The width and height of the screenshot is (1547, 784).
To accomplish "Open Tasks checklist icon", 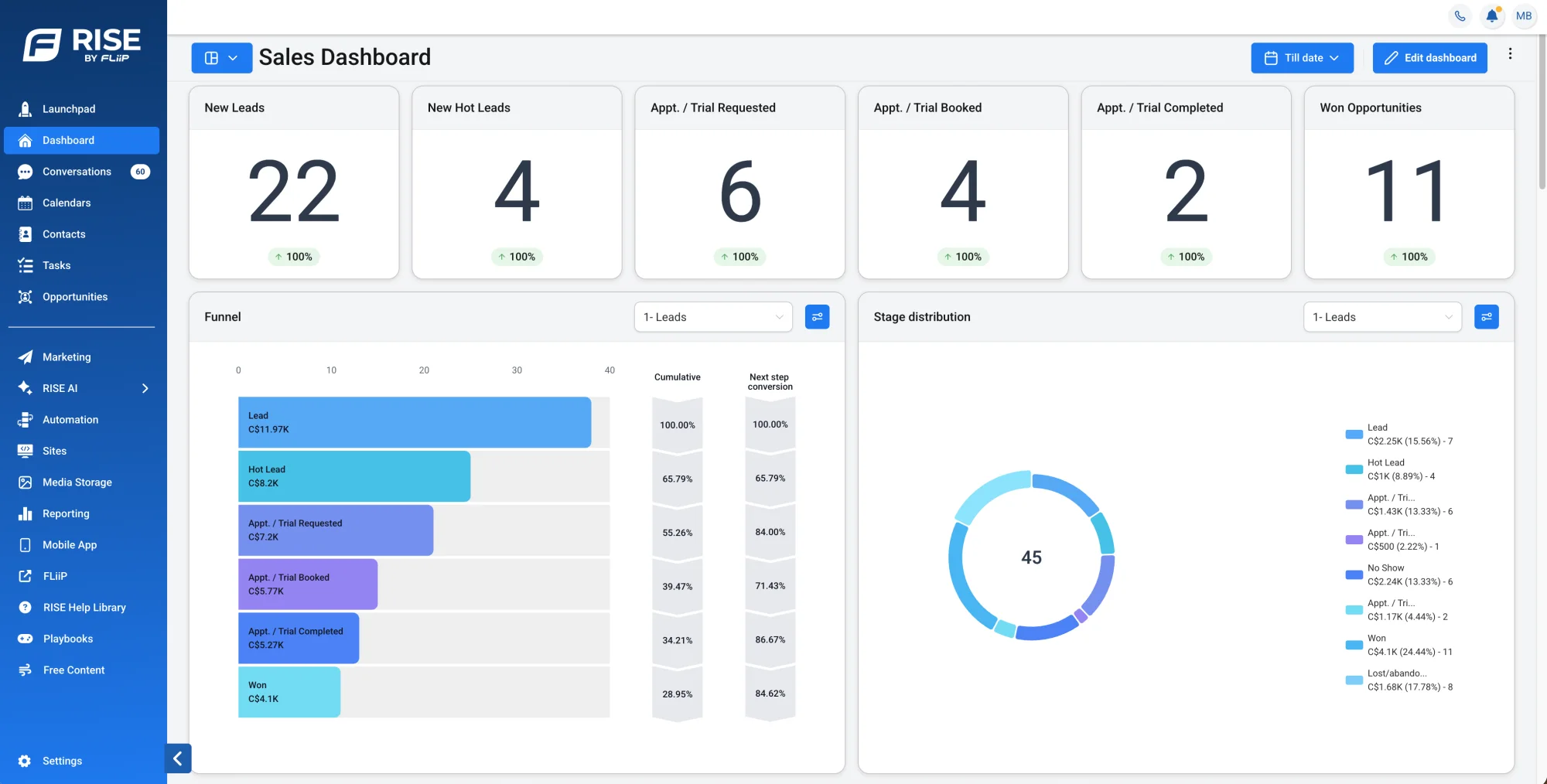I will click(26, 266).
